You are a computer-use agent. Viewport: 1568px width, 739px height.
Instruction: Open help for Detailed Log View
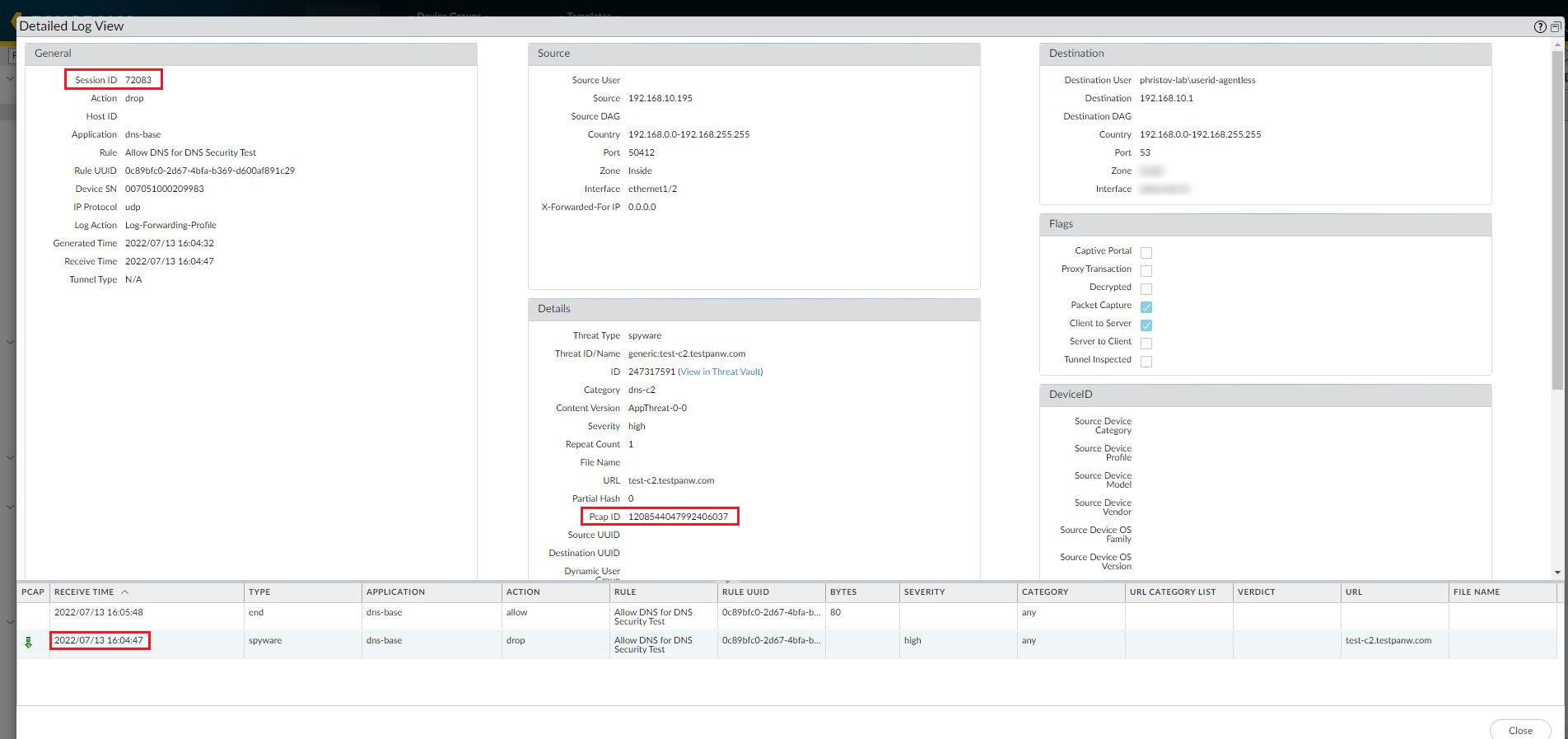[x=1540, y=26]
